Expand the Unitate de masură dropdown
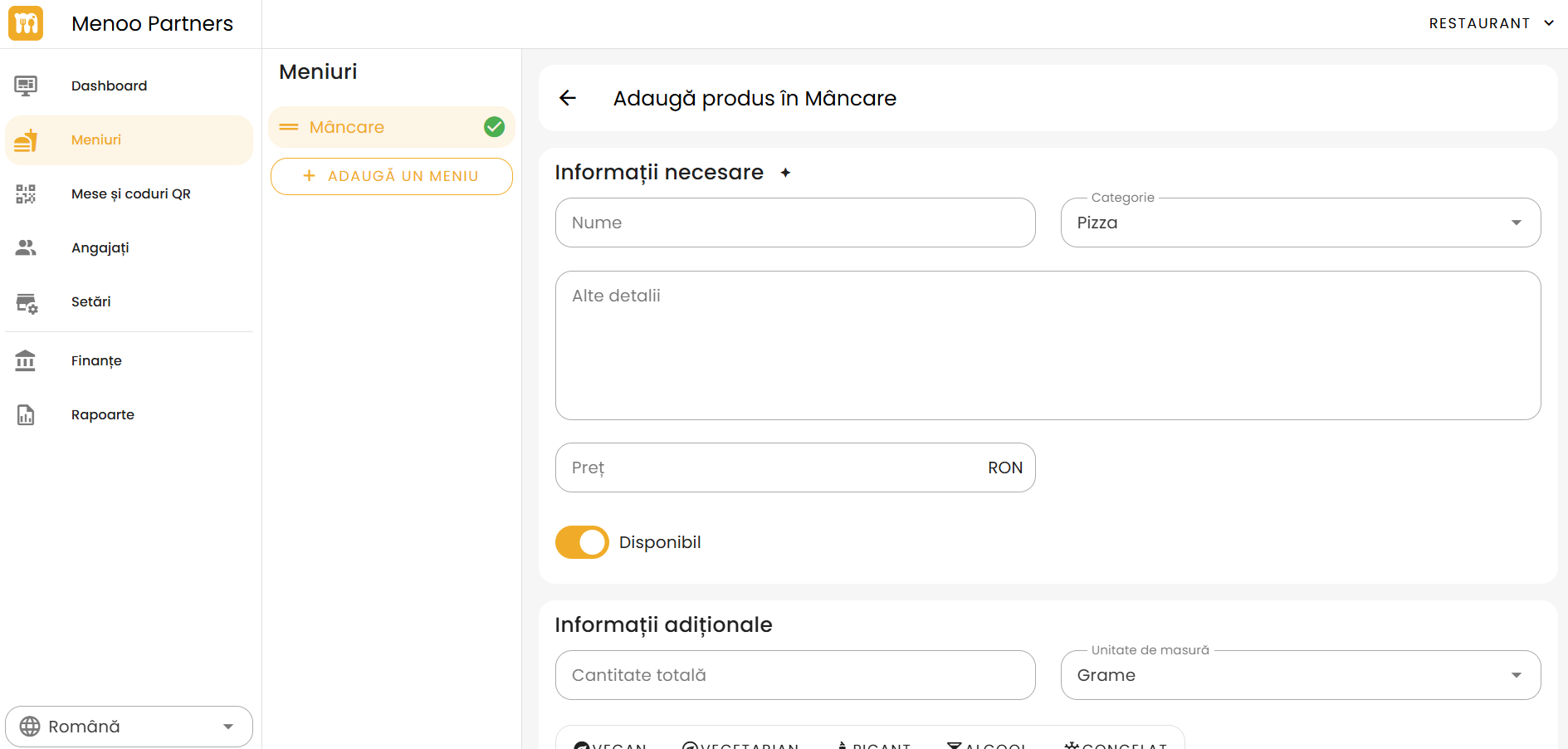 pyautogui.click(x=1300, y=675)
